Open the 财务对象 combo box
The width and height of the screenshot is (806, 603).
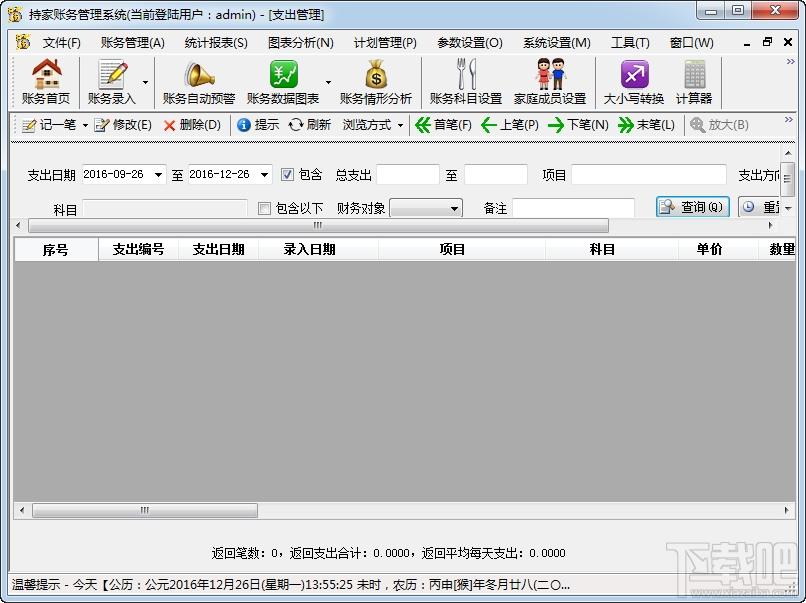pyautogui.click(x=426, y=208)
